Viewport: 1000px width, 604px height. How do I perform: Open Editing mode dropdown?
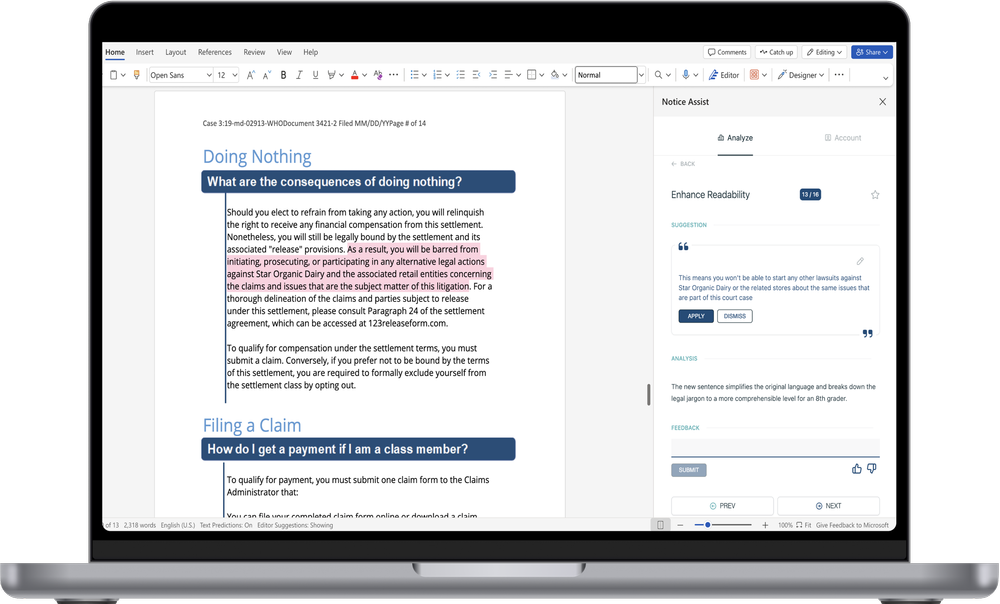825,52
